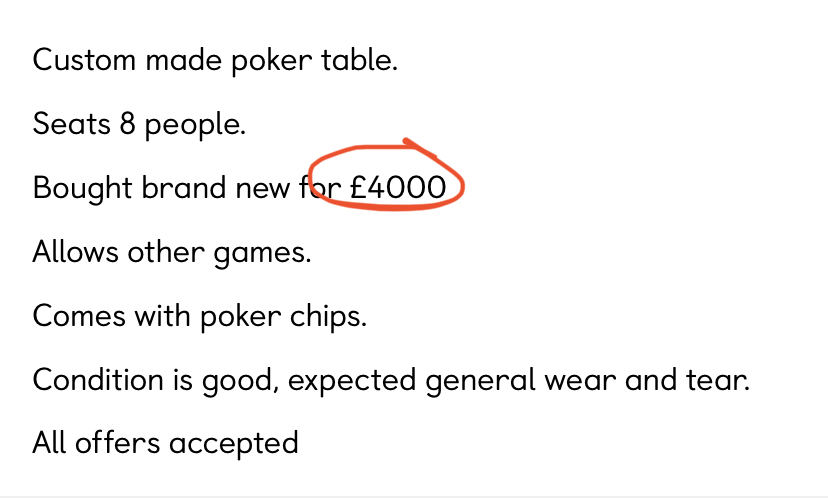Click the words "Bought brand new"
The image size is (828, 498).
[160, 187]
